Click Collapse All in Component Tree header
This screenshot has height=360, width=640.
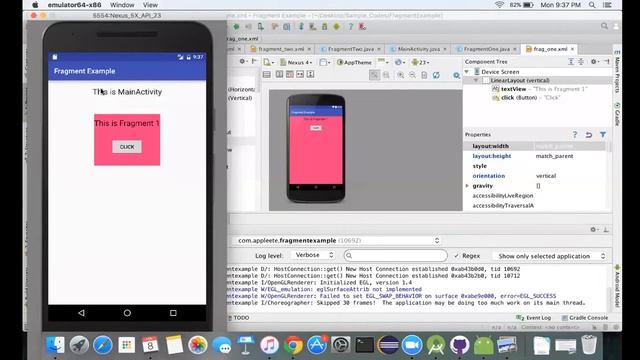pyautogui.click(x=580, y=62)
